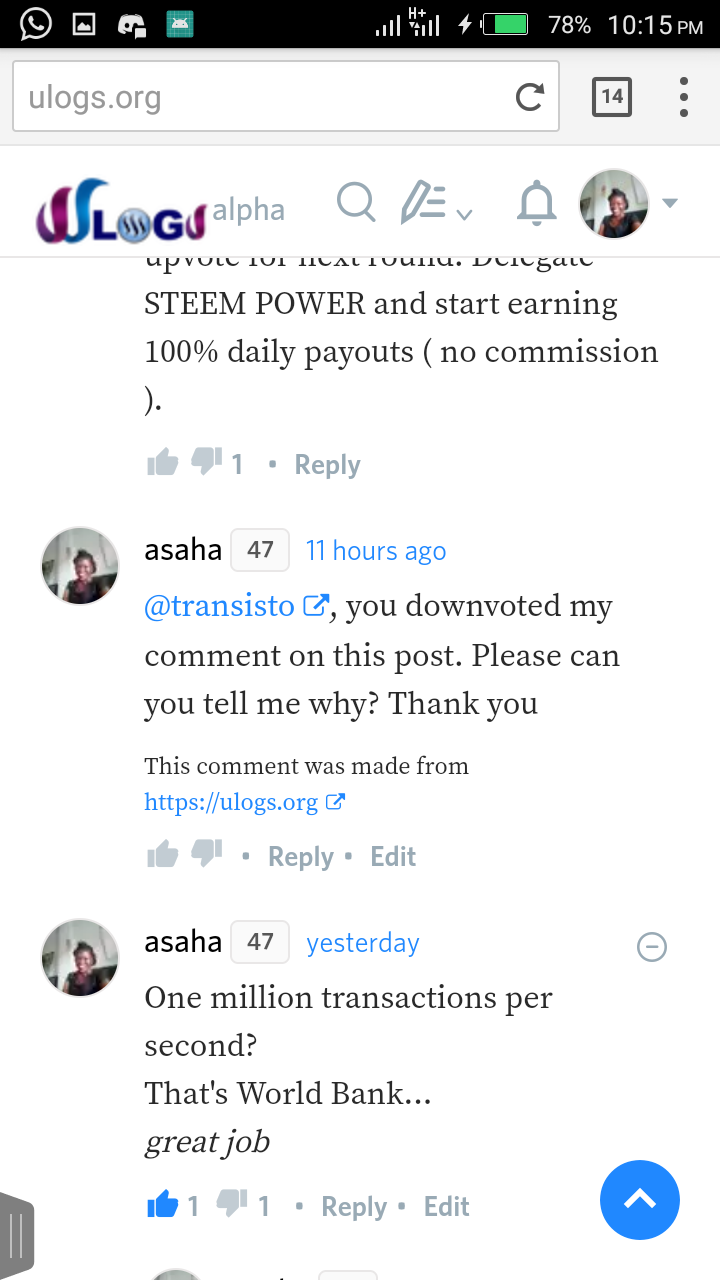Open the notifications bell
This screenshot has height=1280, width=720.
[x=536, y=203]
